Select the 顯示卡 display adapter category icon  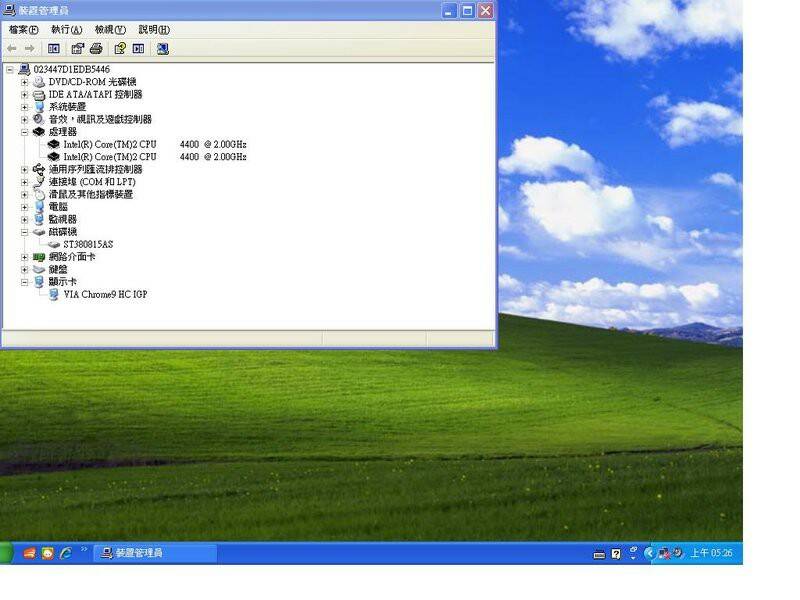39,282
